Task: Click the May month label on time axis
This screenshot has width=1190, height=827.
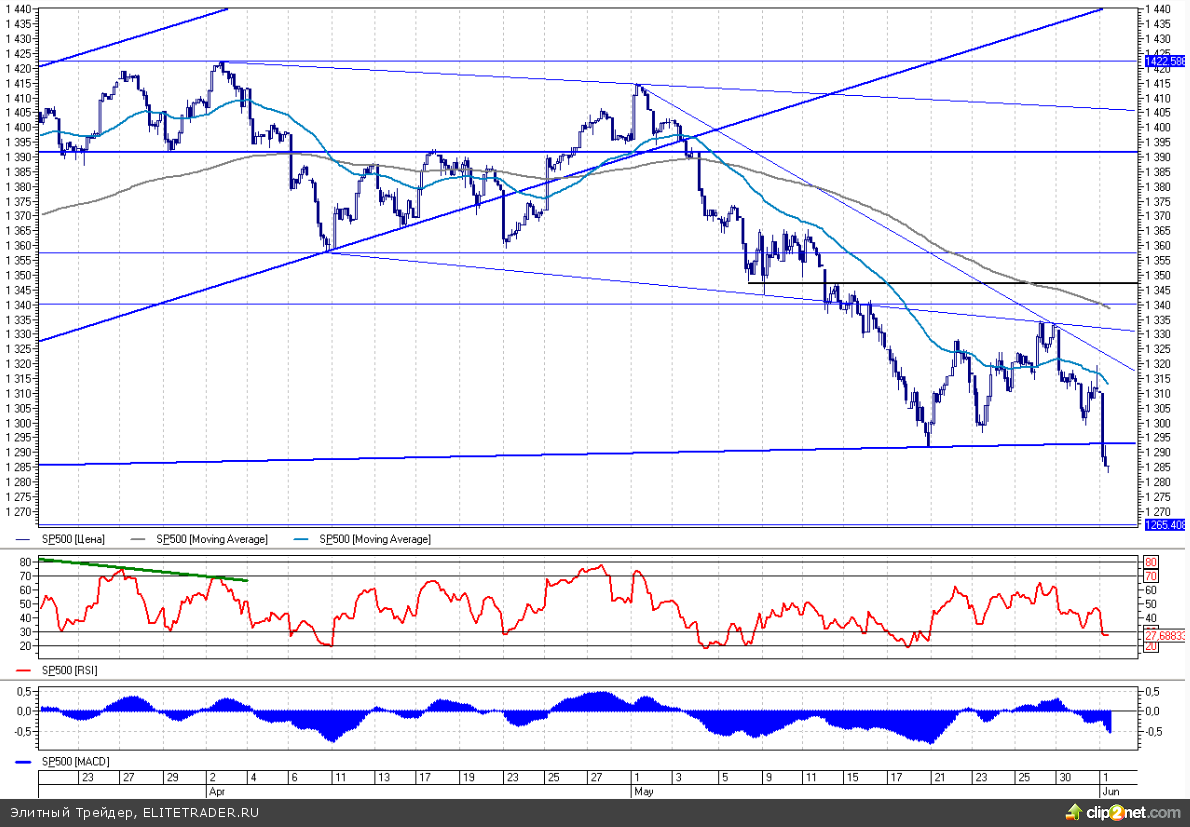Action: point(644,790)
